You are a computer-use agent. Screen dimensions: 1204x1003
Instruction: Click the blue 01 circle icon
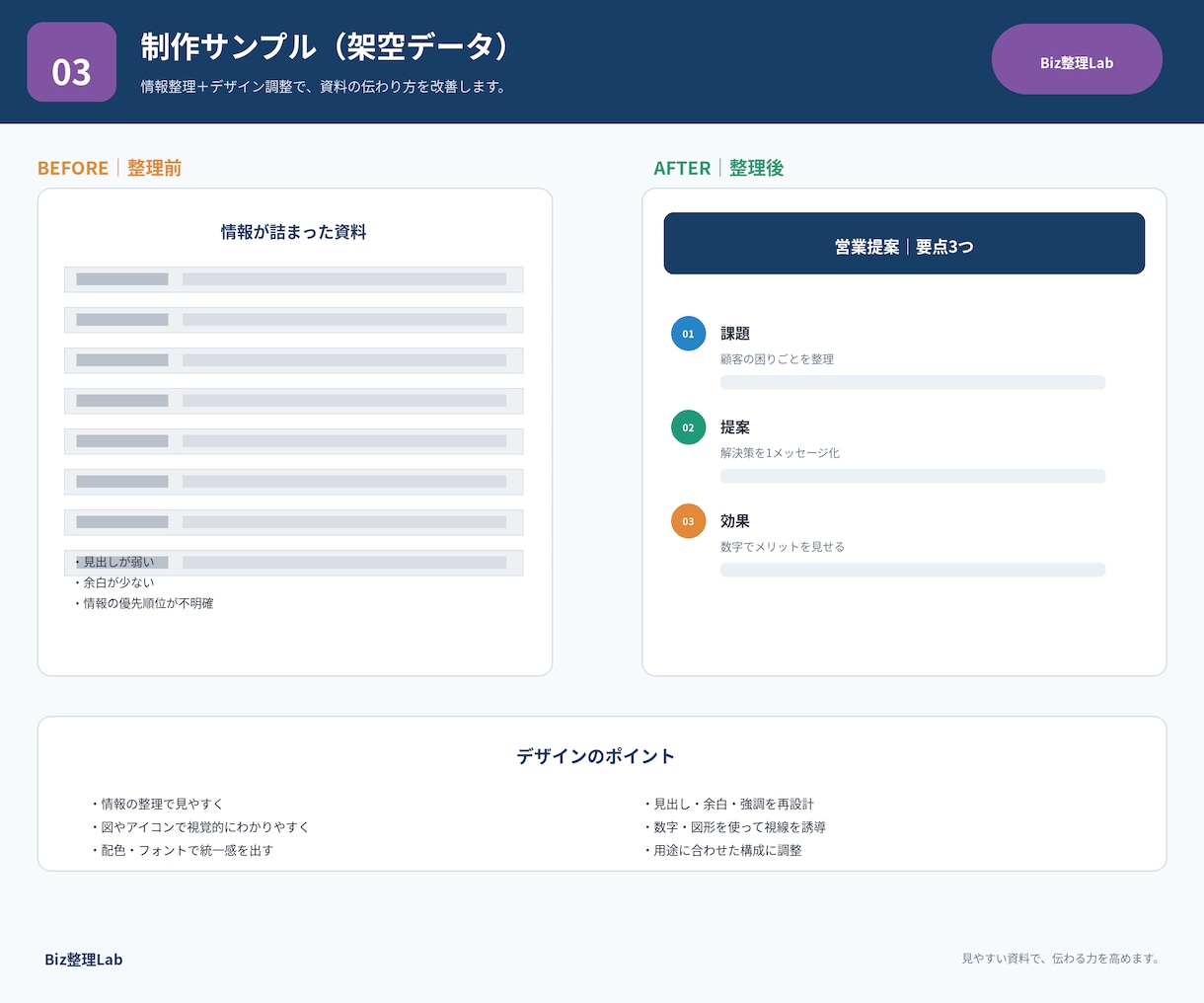tap(688, 334)
